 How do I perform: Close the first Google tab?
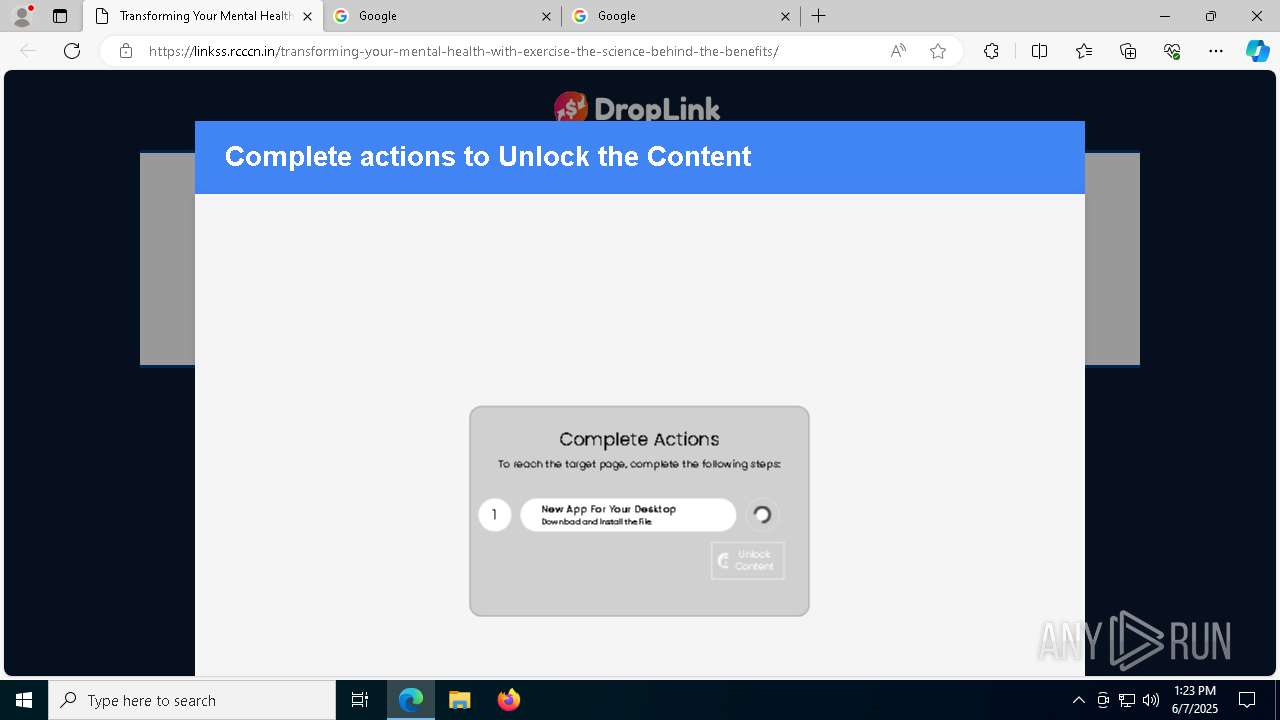546,16
